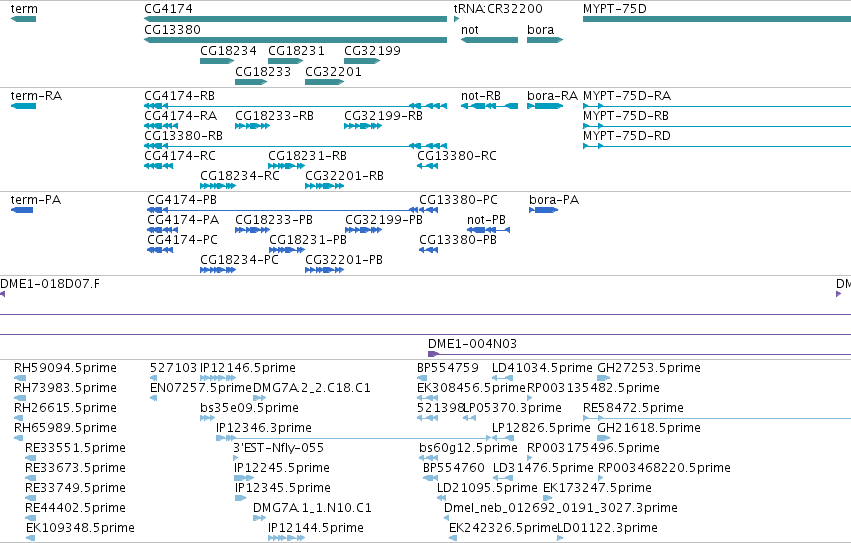The width and height of the screenshot is (851, 543).
Task: Select the CG18234 gene glyph
Action: tap(217, 61)
